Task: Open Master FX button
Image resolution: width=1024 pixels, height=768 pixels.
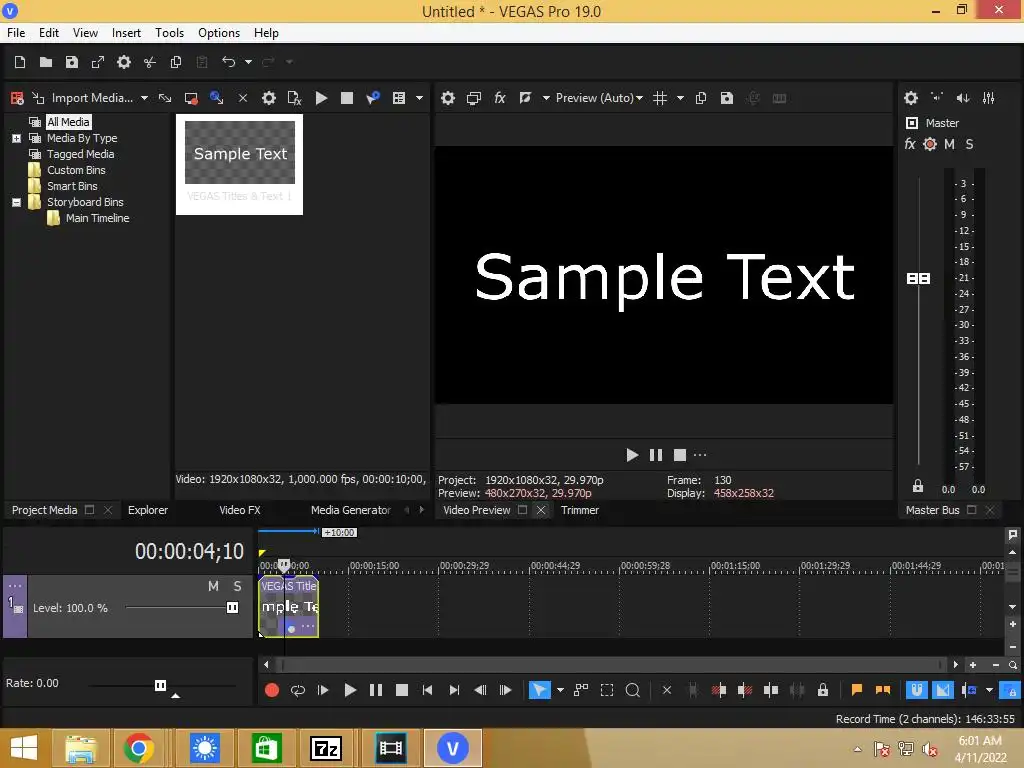Action: 910,144
